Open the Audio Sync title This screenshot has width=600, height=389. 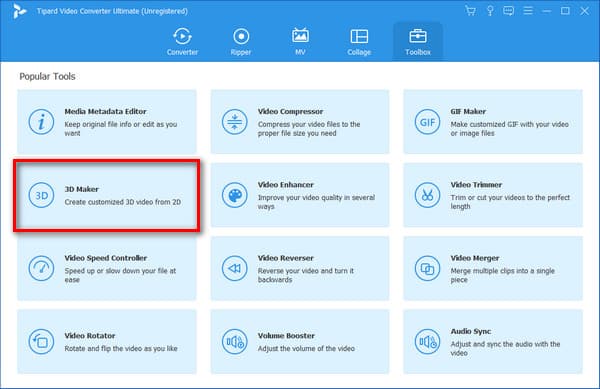[471, 332]
